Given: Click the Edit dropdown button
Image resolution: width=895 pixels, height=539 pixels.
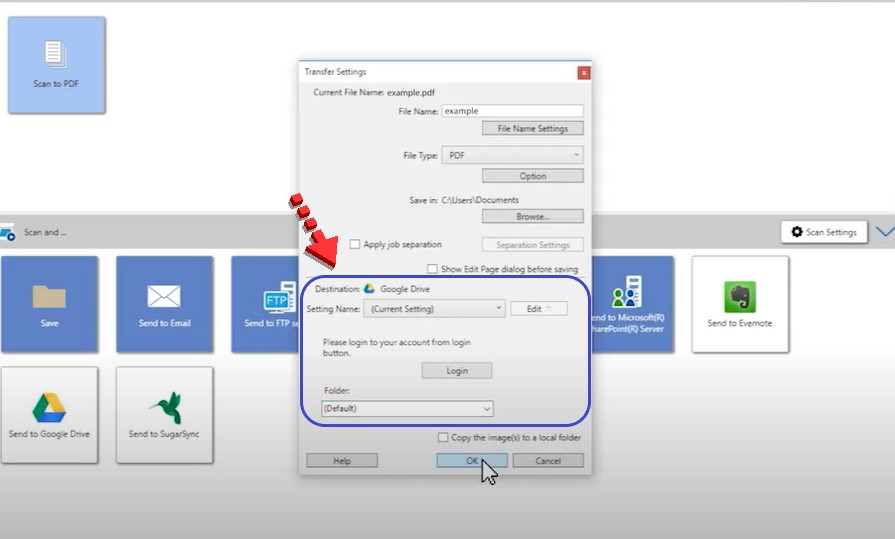Looking at the screenshot, I should [539, 309].
